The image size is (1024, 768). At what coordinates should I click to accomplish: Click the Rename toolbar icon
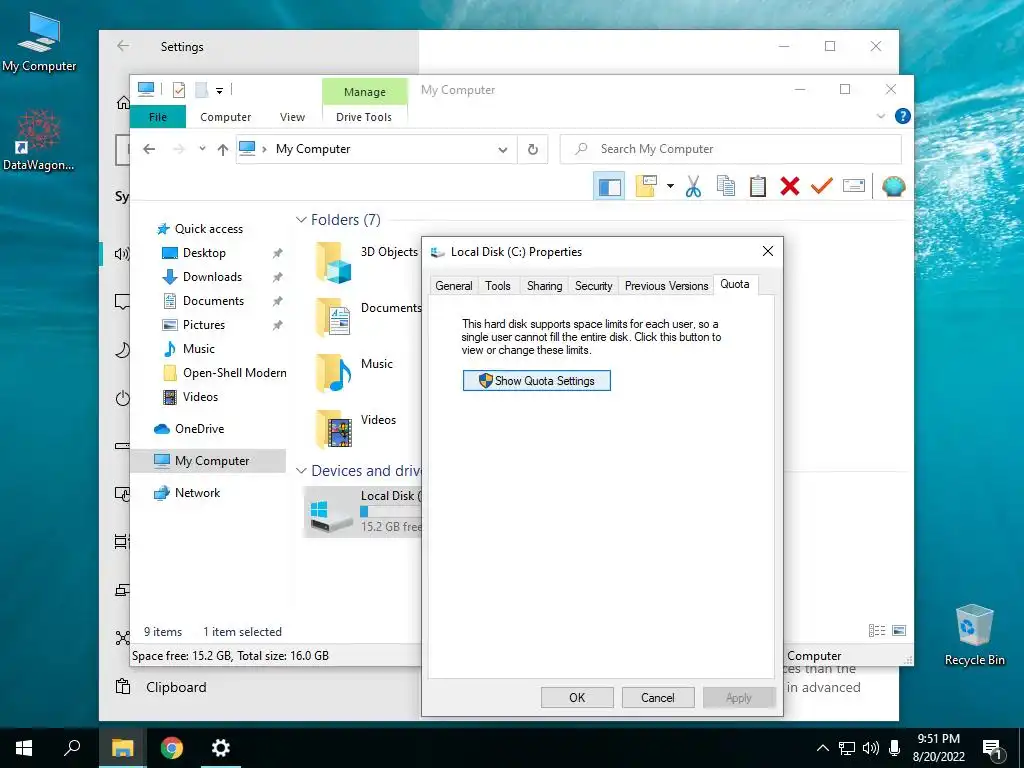click(854, 186)
